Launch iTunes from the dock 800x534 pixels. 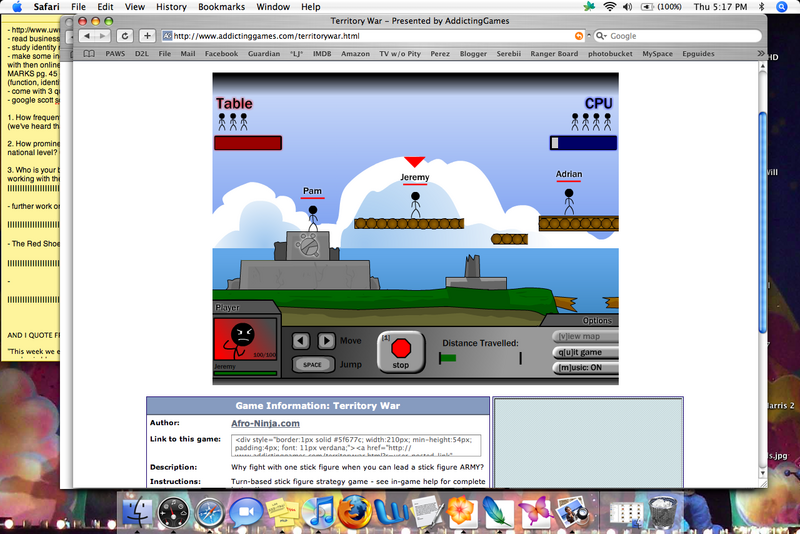318,512
